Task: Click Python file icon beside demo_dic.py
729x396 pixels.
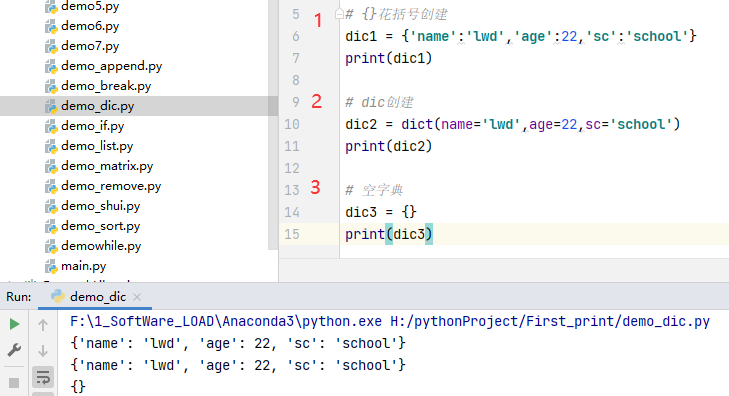Action: (51, 106)
